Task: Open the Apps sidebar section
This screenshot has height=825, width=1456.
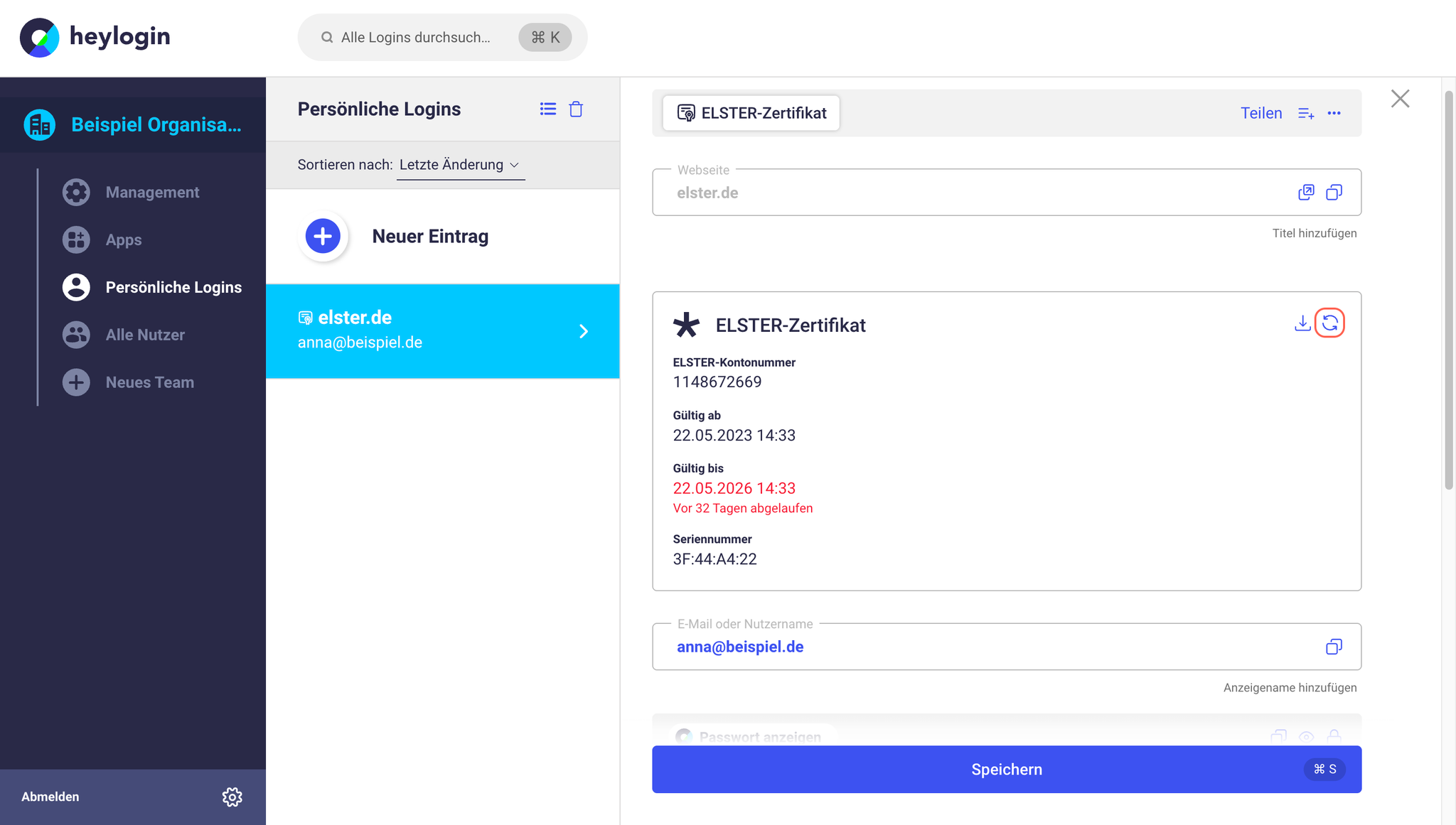Action: point(124,239)
